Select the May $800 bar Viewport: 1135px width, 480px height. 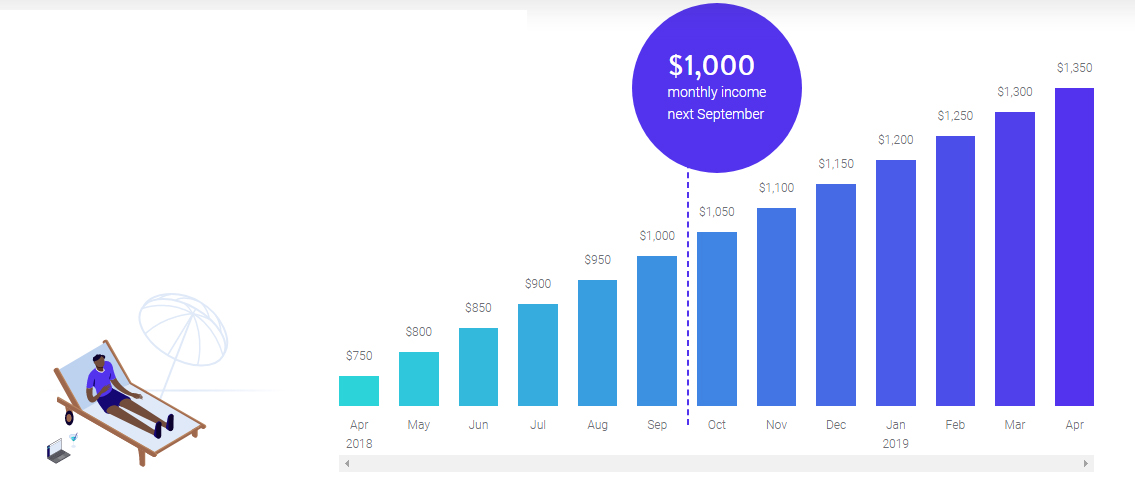pyautogui.click(x=419, y=379)
